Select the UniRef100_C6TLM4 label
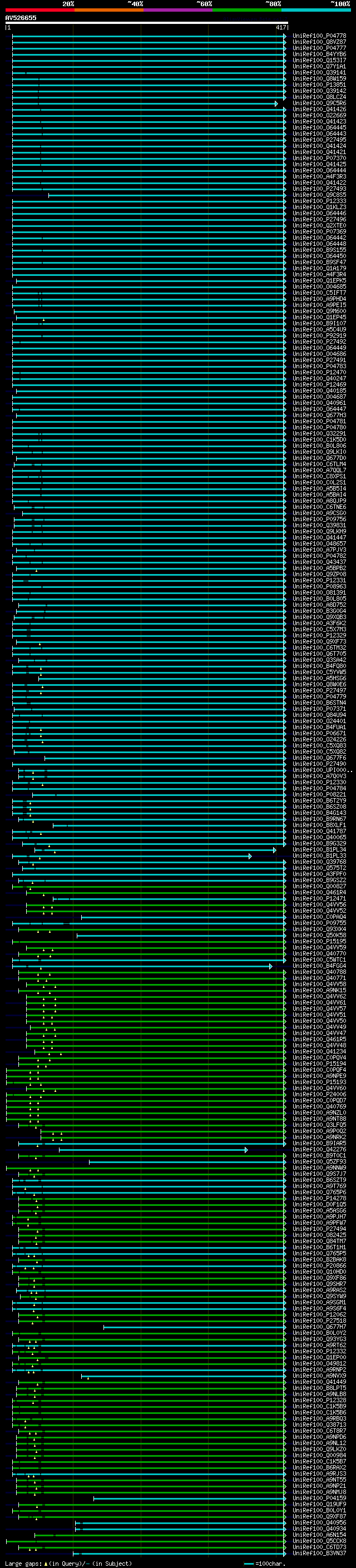Image resolution: width=356 pixels, height=1568 pixels. pyautogui.click(x=319, y=464)
